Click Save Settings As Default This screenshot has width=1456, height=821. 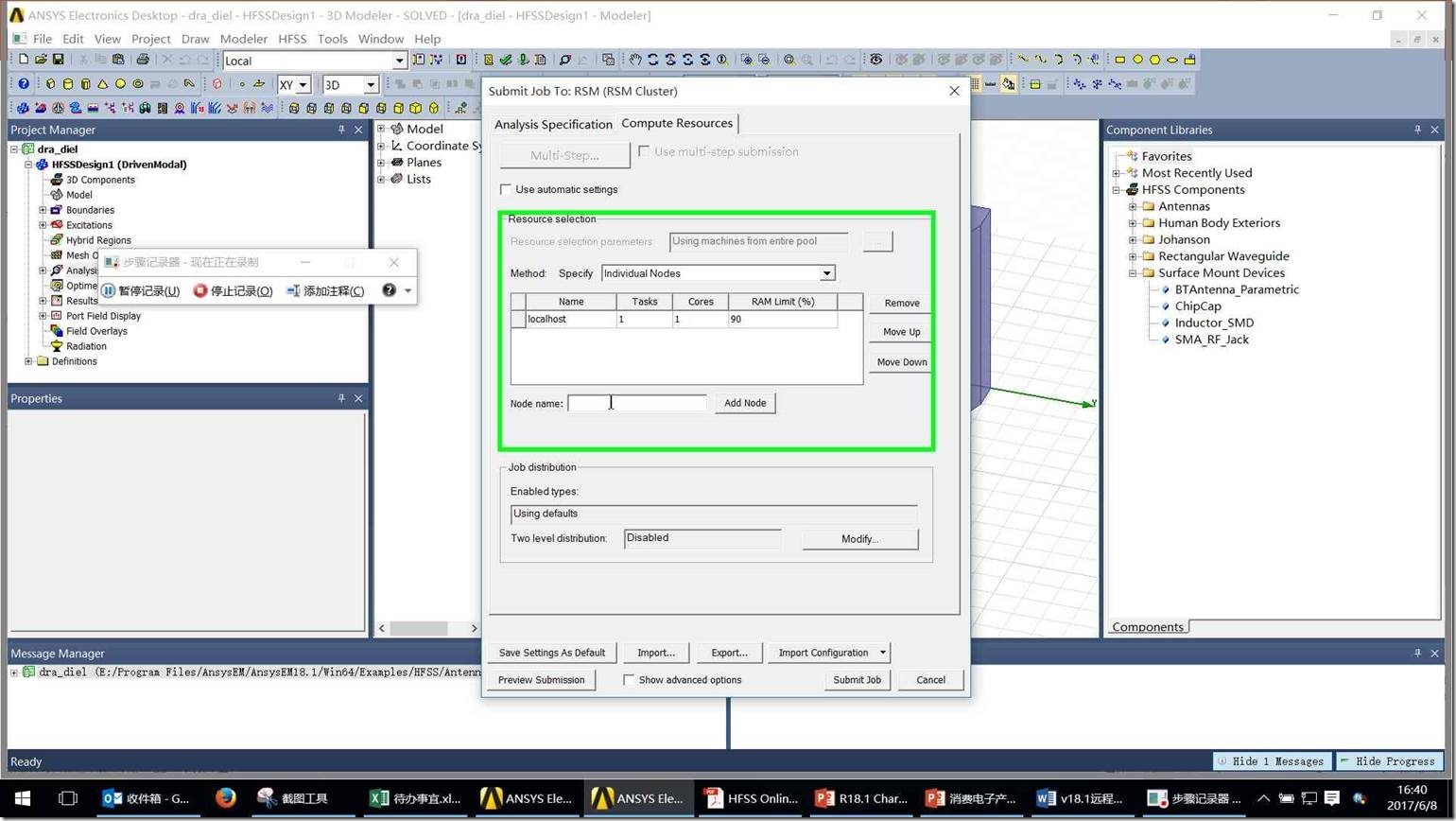(552, 653)
